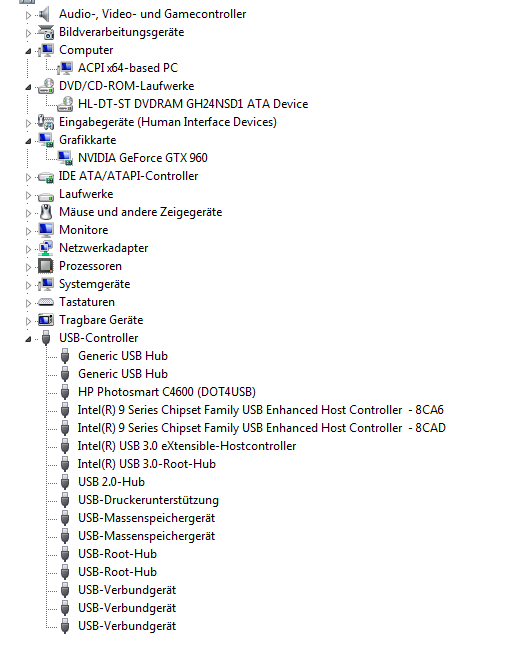Select the Enhanced Host Controller - 8CAD text
Viewport: 525px width, 665px height.
(262, 428)
